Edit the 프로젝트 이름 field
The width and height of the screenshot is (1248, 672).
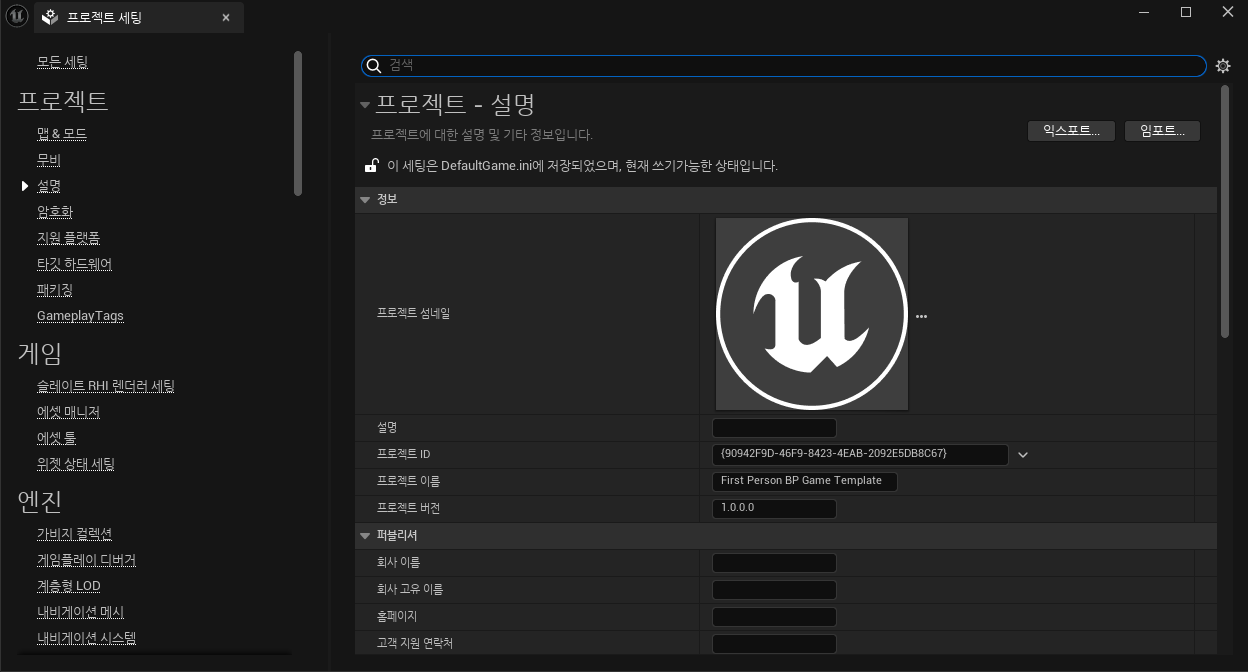805,481
